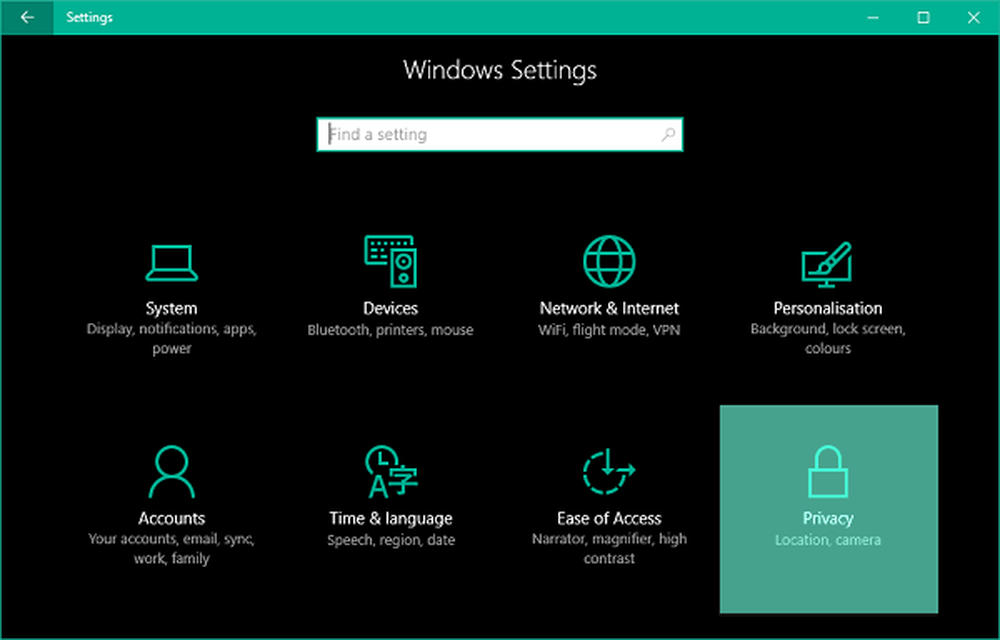
Task: Open Devices via keyboard and speaker icon
Action: (x=390, y=262)
